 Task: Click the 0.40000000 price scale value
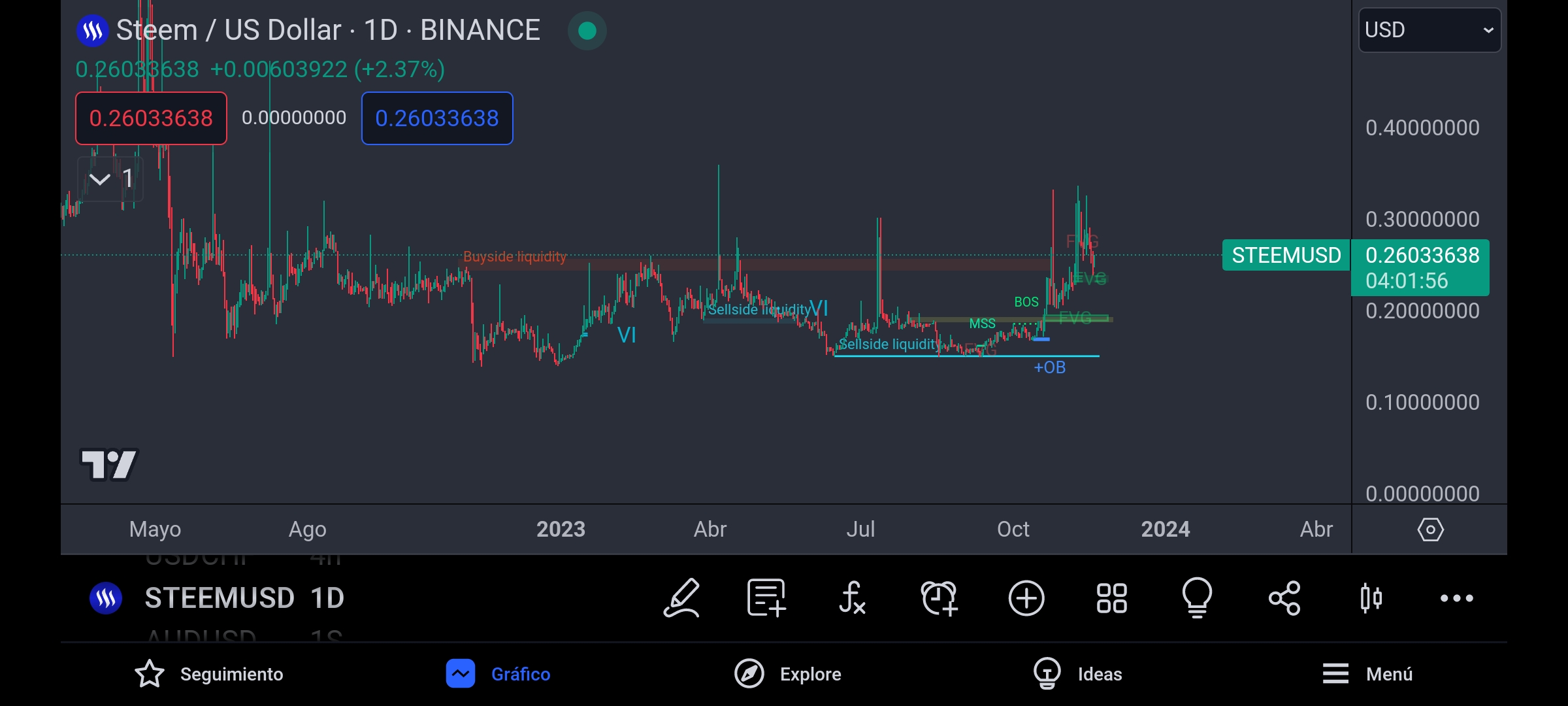point(1422,127)
